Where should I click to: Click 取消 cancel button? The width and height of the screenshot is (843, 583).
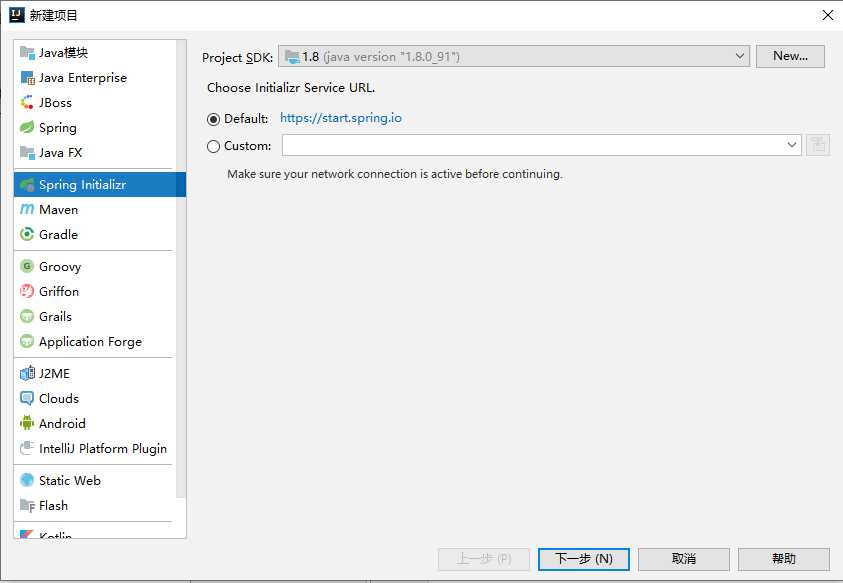pos(683,559)
